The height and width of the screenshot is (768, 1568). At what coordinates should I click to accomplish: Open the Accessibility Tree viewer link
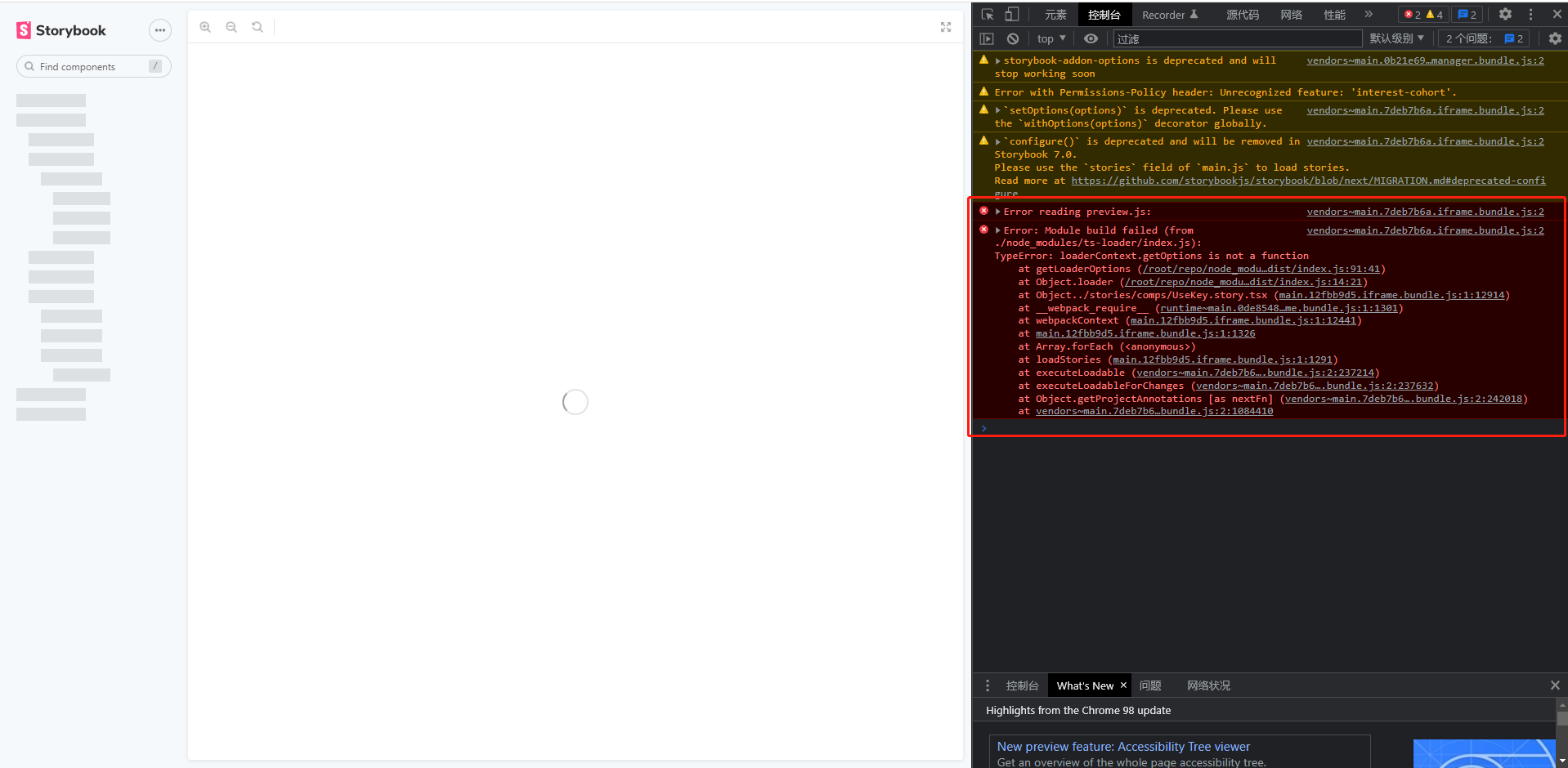pyautogui.click(x=1123, y=746)
